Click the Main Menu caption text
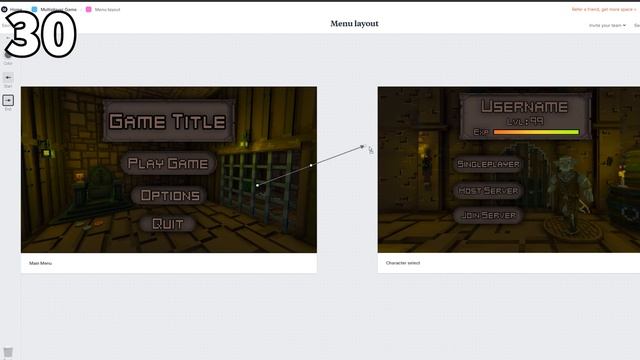The width and height of the screenshot is (640, 360). tap(40, 263)
